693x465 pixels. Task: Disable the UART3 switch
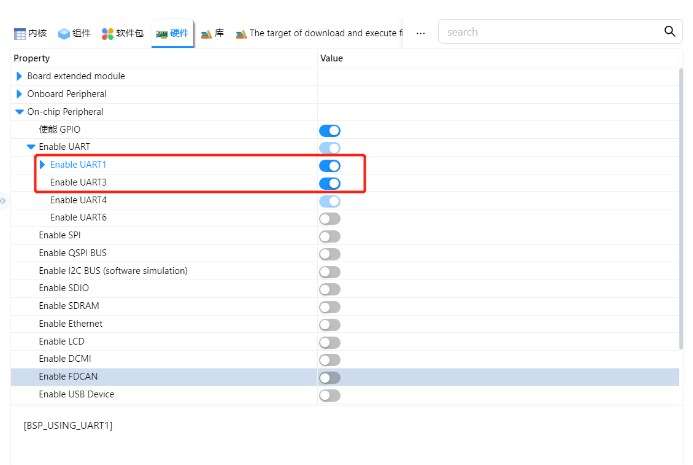(330, 183)
